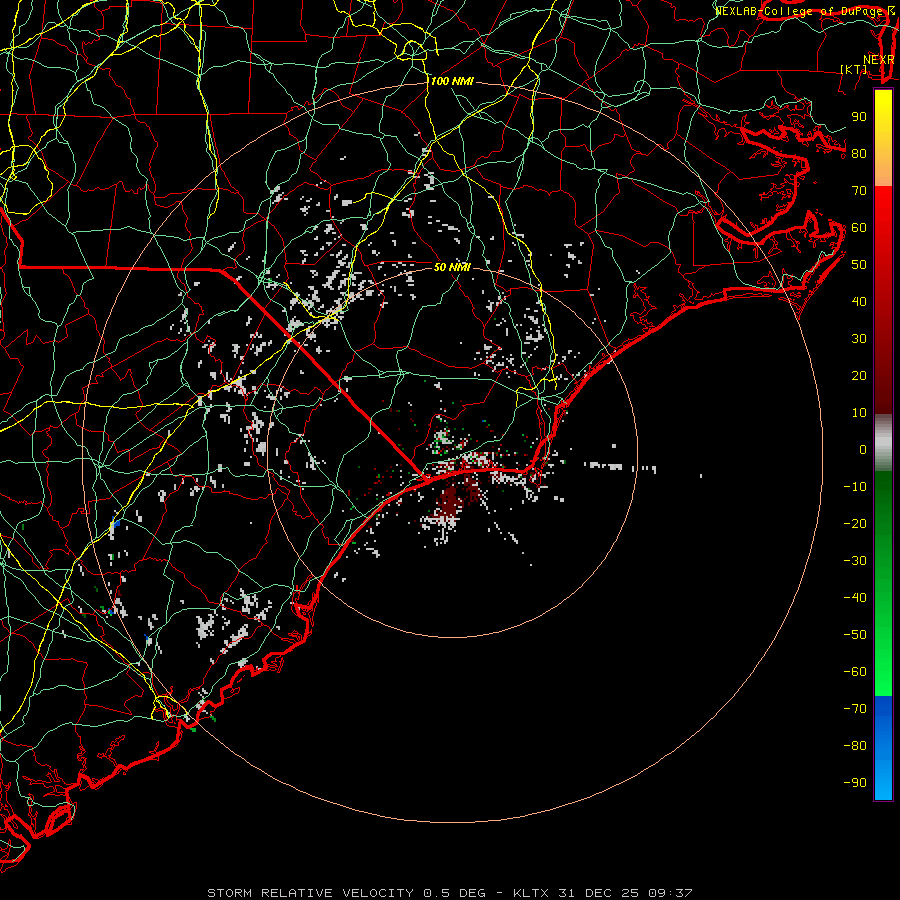Viewport: 900px width, 900px height.
Task: Click the '31 DEC 25 09:37' timestamp
Action: (625, 893)
